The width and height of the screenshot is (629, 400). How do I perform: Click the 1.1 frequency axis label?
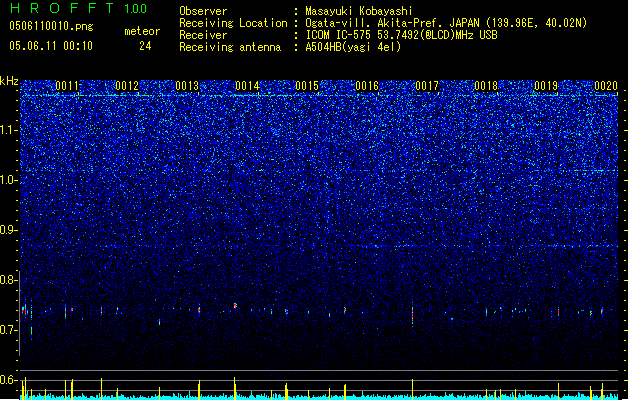[x=9, y=130]
